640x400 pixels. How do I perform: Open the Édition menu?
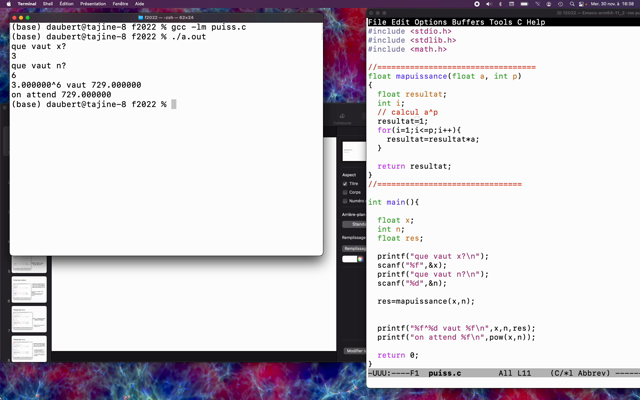pyautogui.click(x=67, y=3)
